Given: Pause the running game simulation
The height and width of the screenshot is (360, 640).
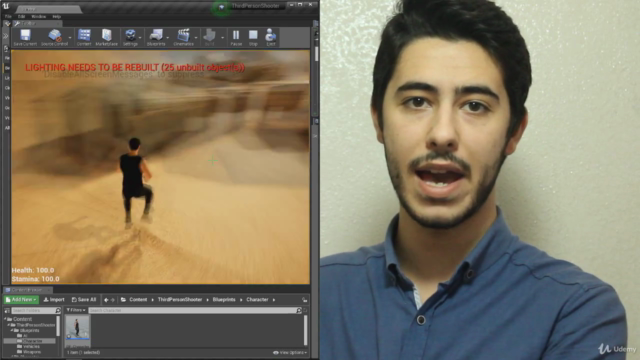Looking at the screenshot, I should 236,37.
